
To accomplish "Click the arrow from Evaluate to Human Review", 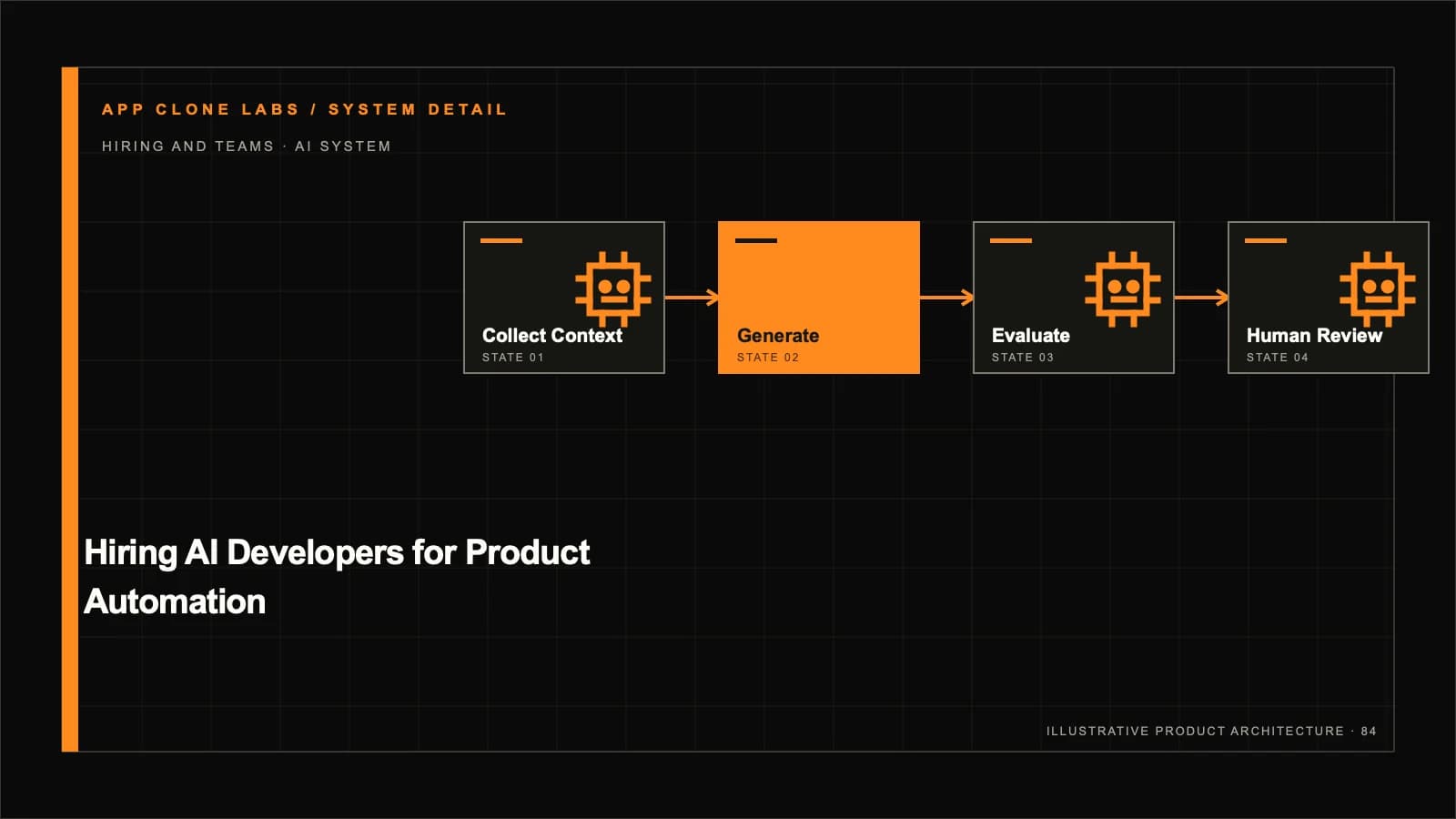I will tap(1201, 298).
